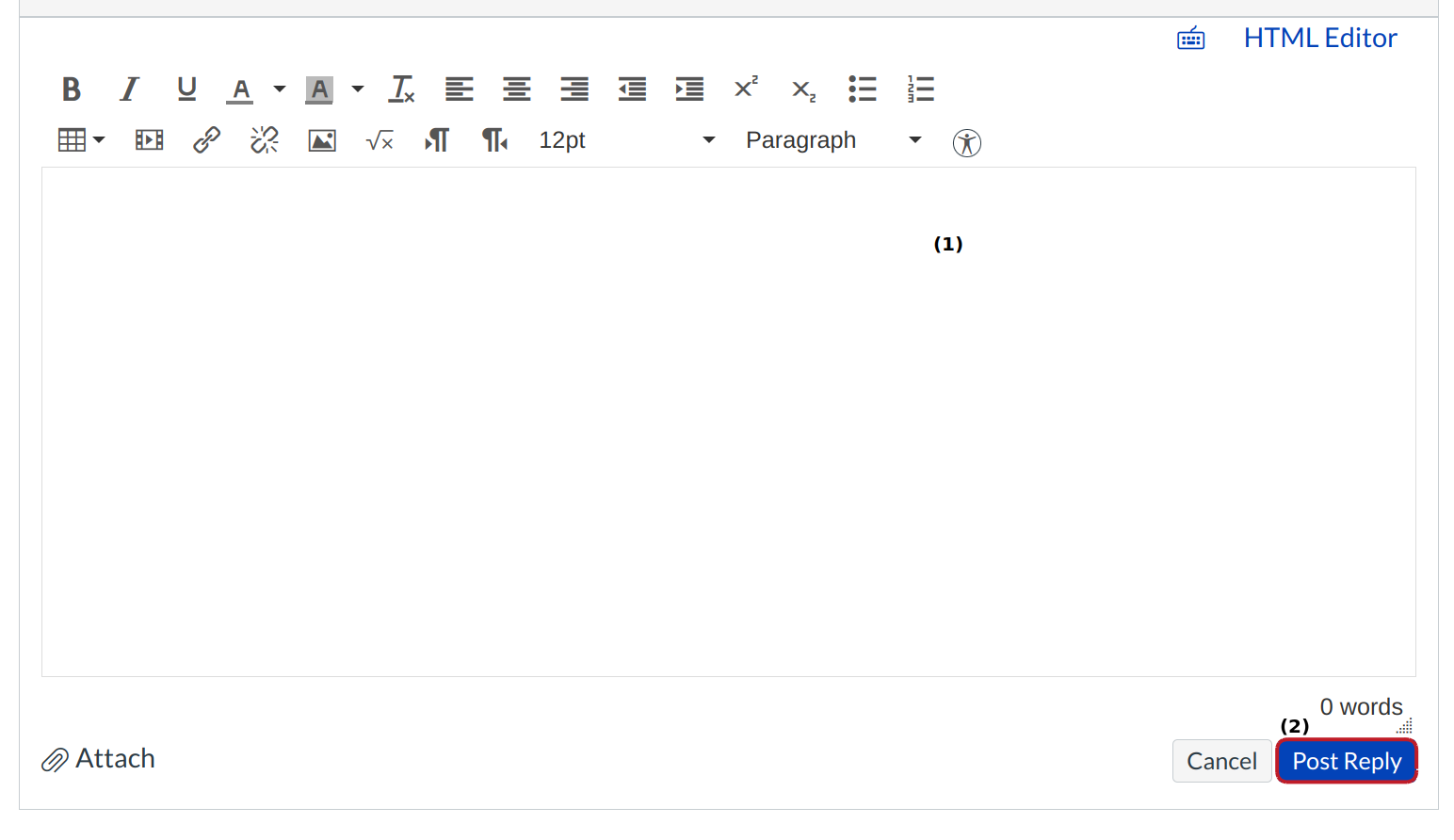Attach a file to the reply
Screen dimensions: 1454x840
point(98,758)
